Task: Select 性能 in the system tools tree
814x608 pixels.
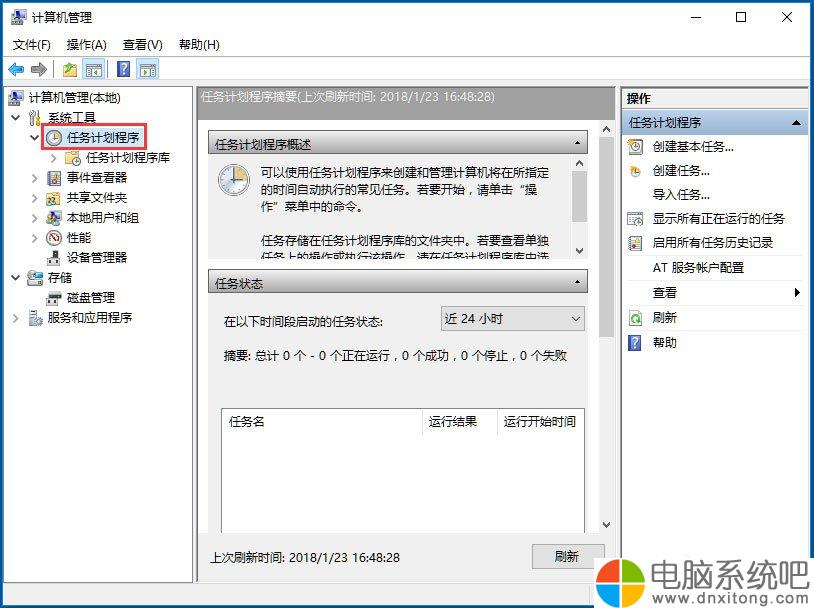Action: point(79,238)
